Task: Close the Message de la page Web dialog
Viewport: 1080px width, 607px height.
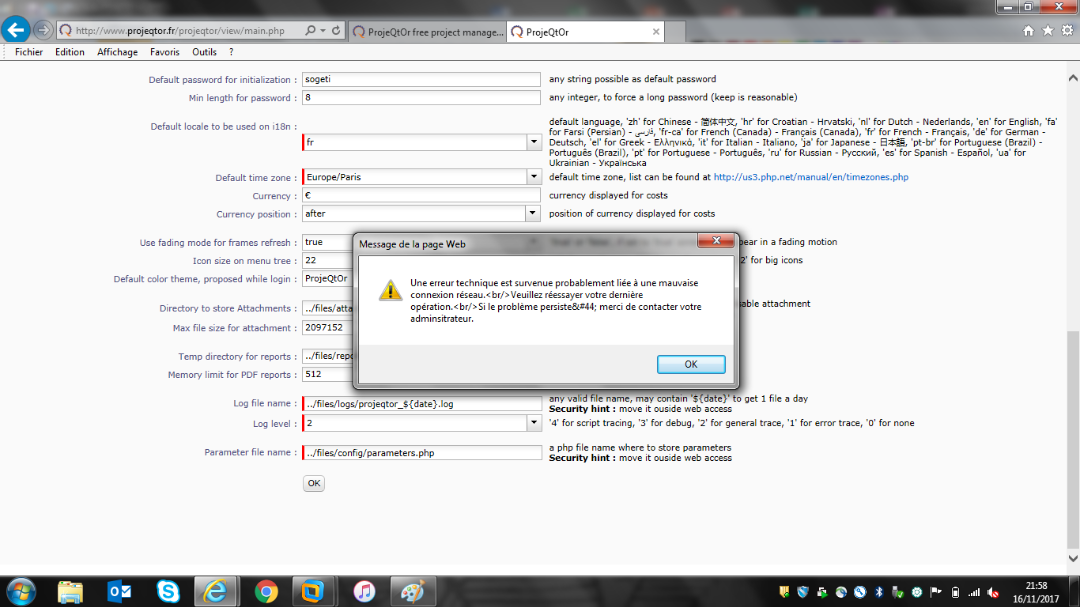Action: tap(716, 240)
